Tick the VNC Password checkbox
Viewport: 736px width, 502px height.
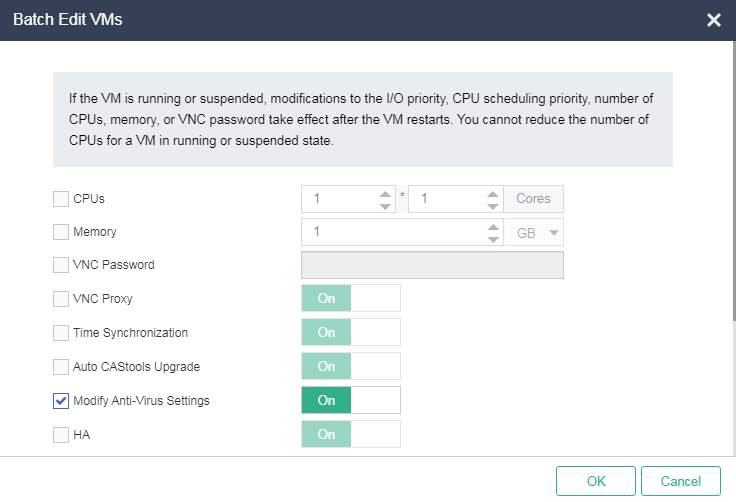pyautogui.click(x=61, y=265)
